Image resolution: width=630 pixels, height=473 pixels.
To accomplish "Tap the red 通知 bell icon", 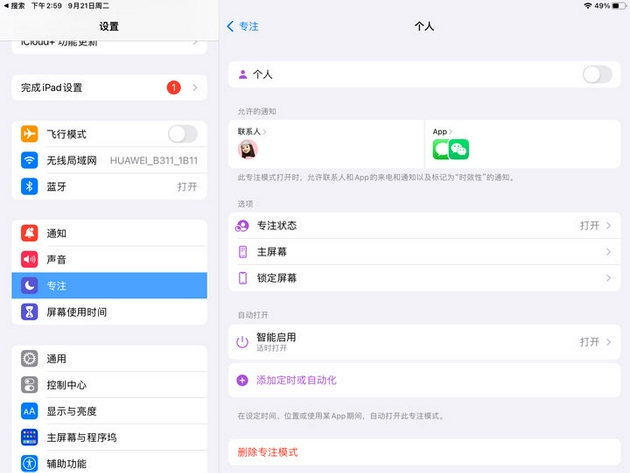I will pos(29,233).
